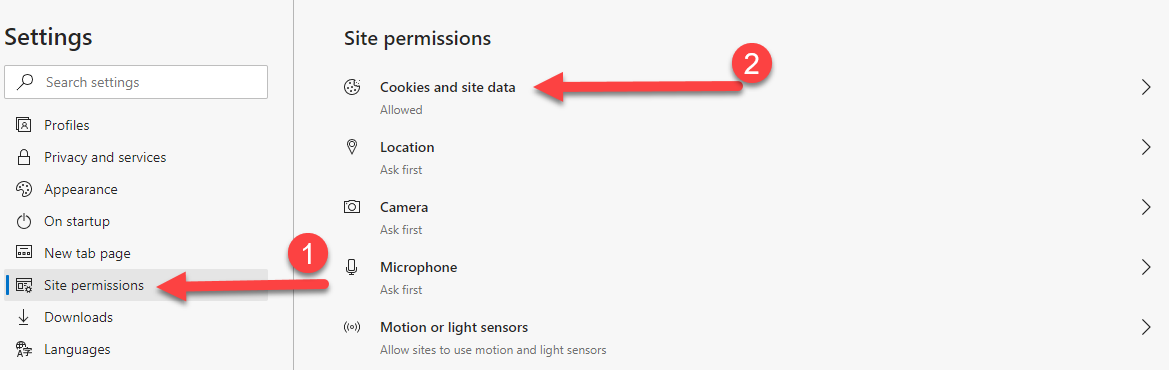Click the Search settings input field
1169x370 pixels.
click(x=136, y=82)
